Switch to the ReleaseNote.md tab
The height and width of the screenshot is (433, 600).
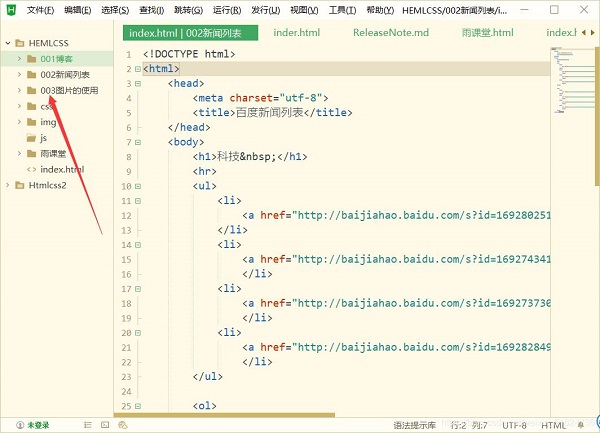(x=390, y=32)
